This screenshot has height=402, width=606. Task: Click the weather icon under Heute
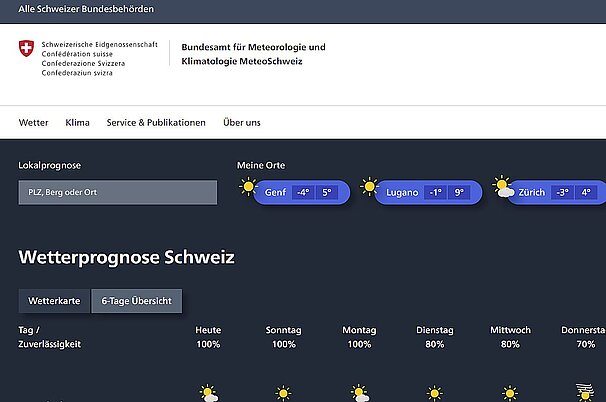208,393
